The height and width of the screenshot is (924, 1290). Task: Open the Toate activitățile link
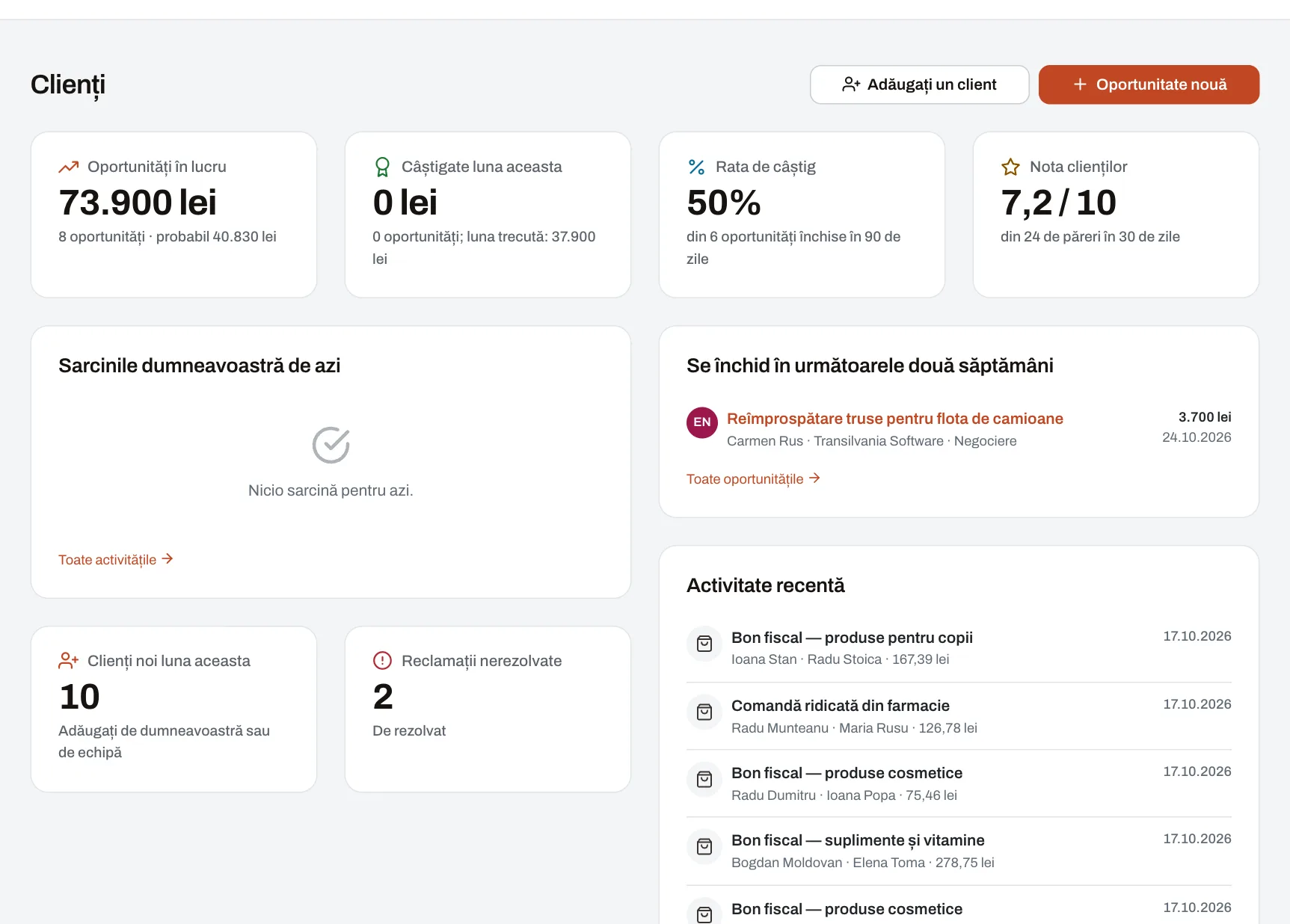tap(116, 560)
